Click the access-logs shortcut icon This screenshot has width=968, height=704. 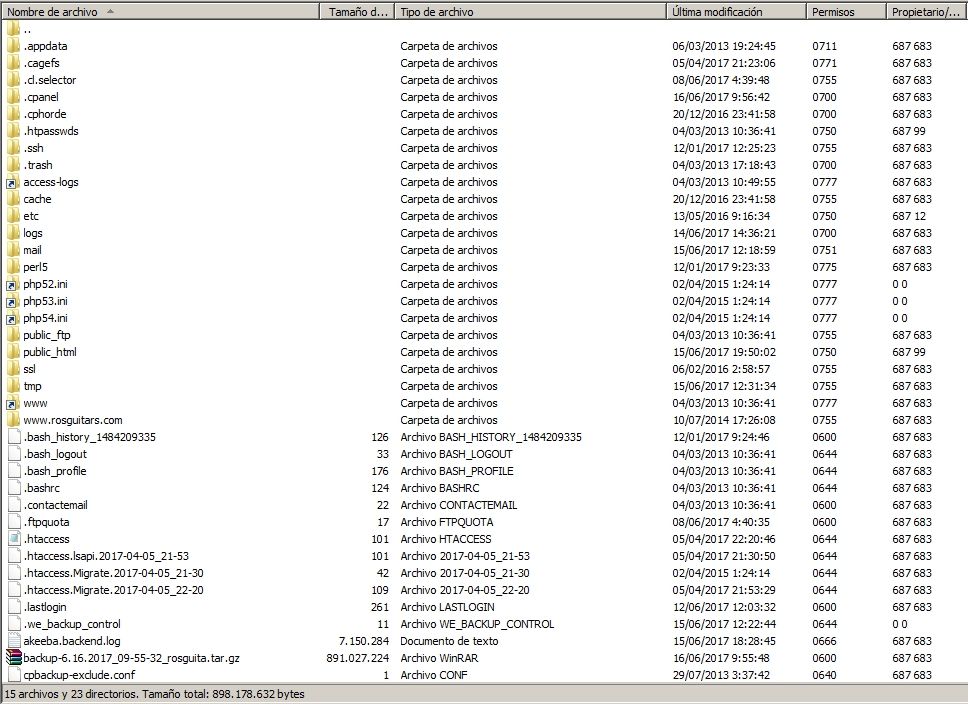[13, 182]
